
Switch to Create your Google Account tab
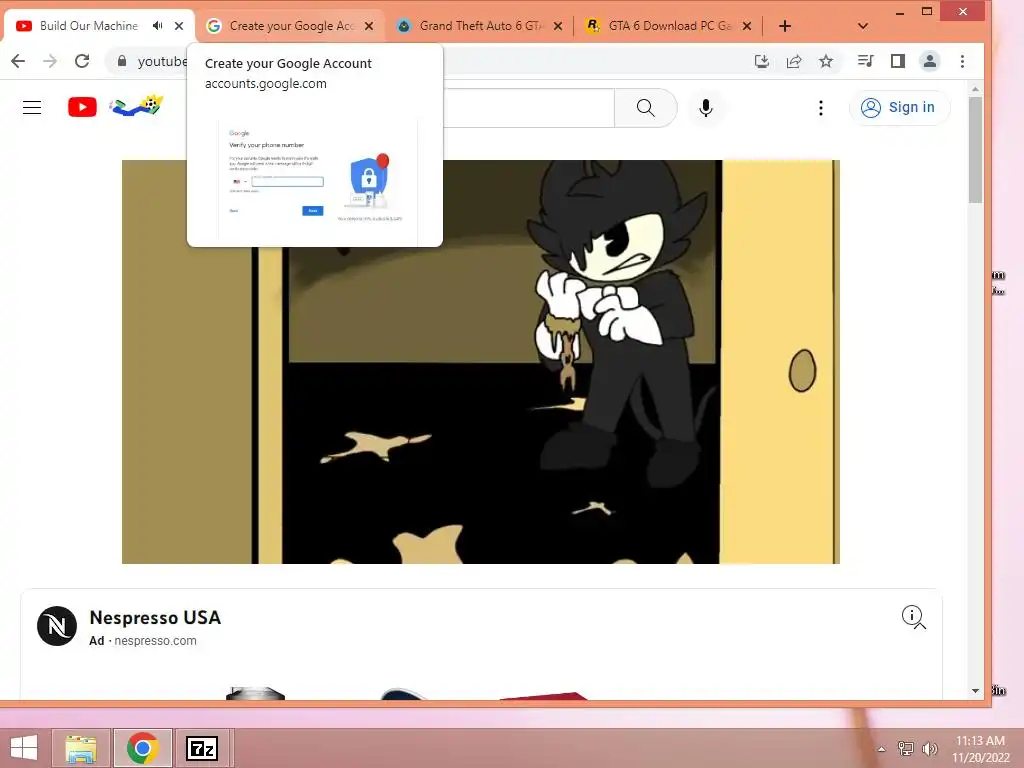[x=291, y=26]
